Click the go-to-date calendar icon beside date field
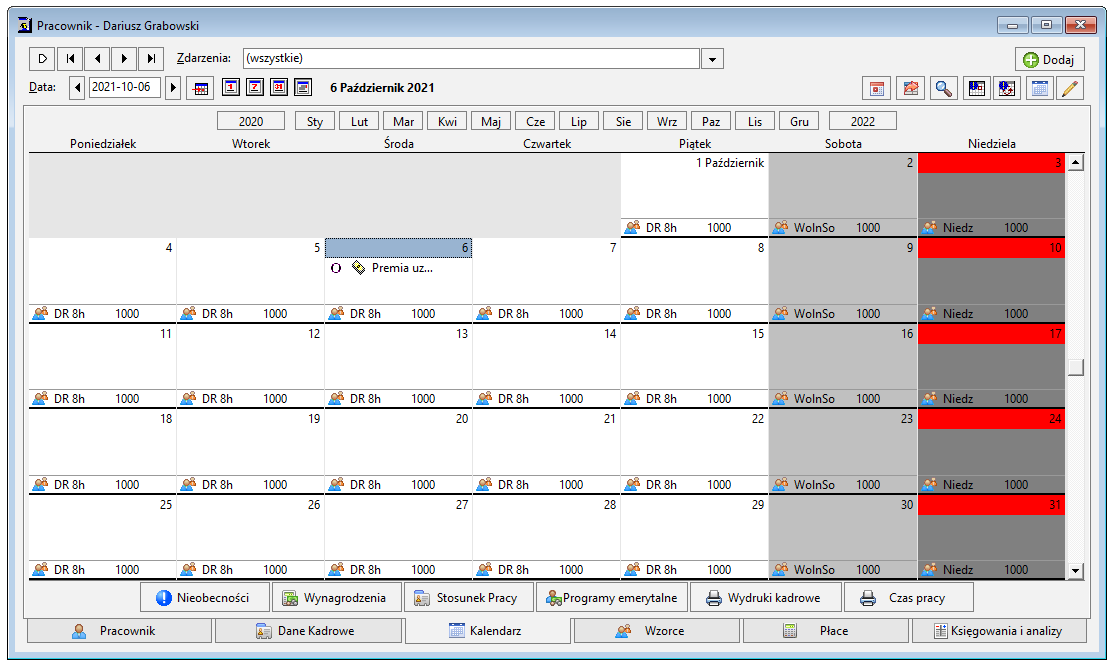 (x=201, y=88)
